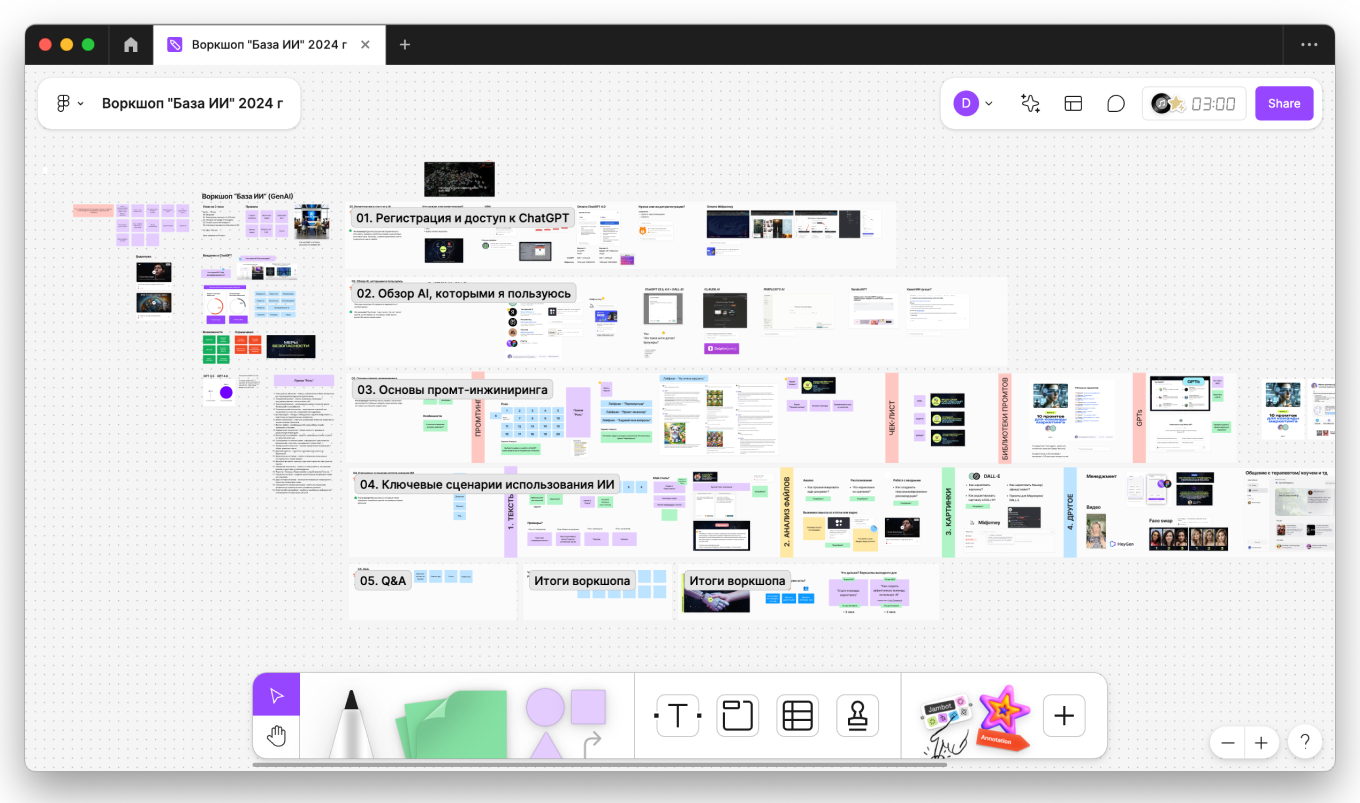Pick the pencil marker tool
Viewport: 1360px width, 803px height.
(x=351, y=720)
